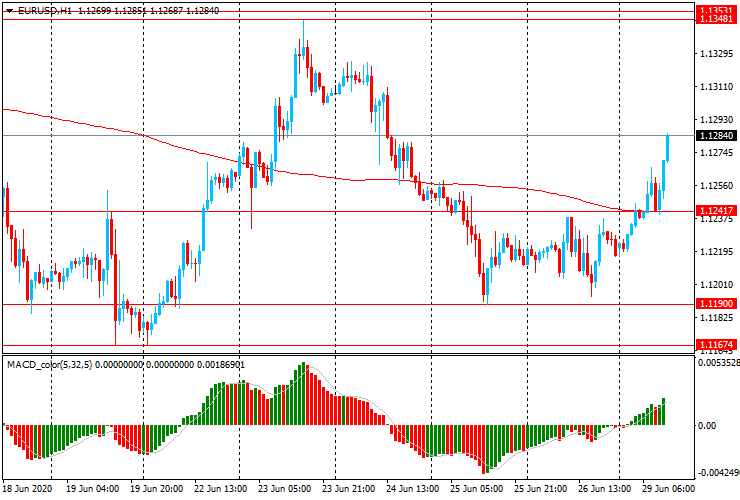Click the MACD_color(5,32,5) indicator label
This screenshot has height=500, width=740.
50,364
